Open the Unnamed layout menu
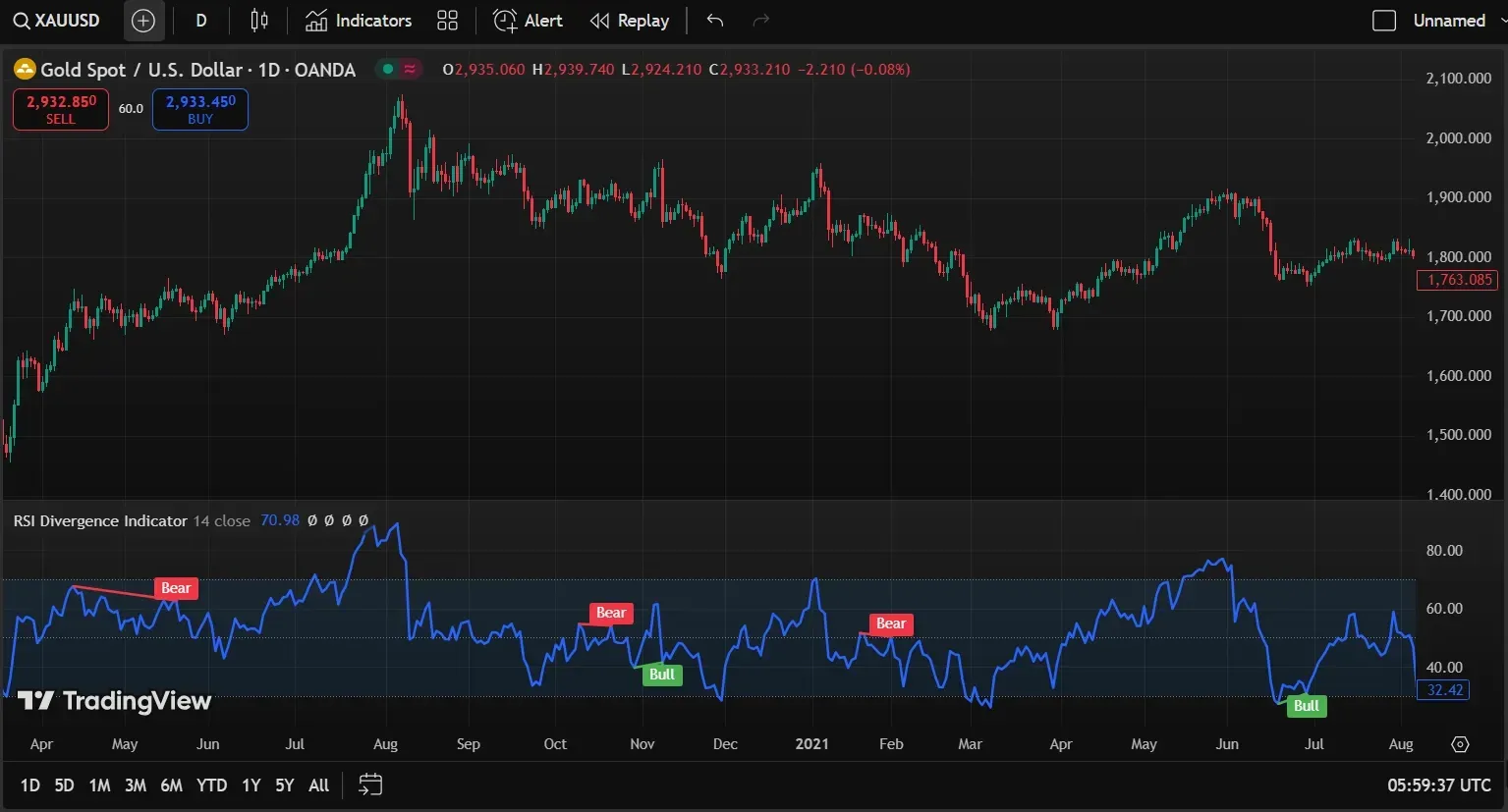The image size is (1508, 812). 1450,21
